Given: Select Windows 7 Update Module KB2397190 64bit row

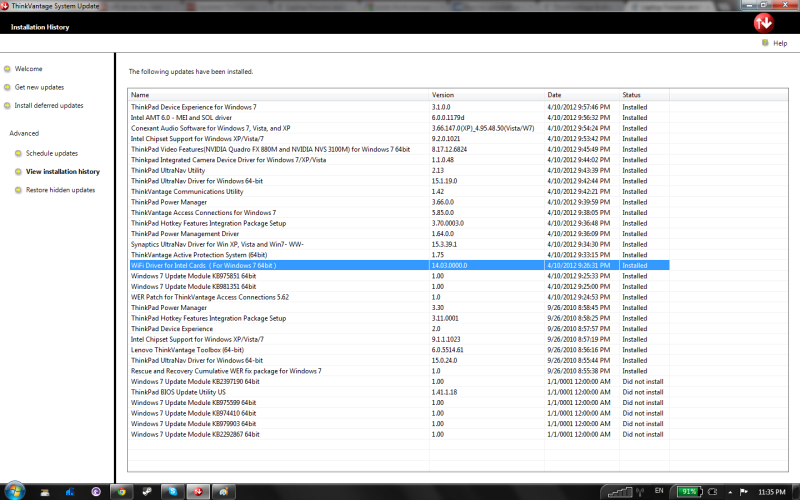Looking at the screenshot, I should (399, 382).
